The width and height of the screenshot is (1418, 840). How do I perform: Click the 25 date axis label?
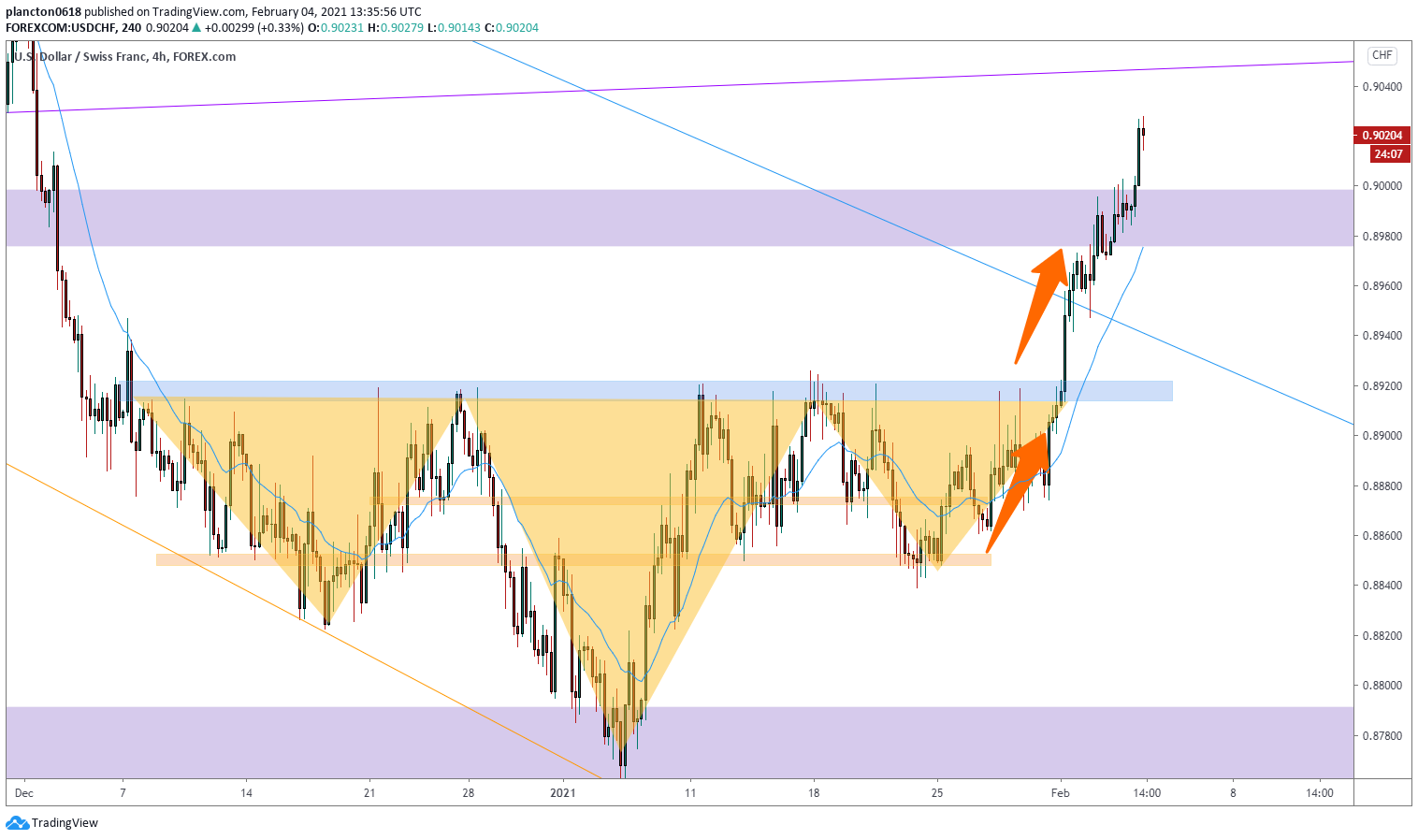(x=937, y=793)
